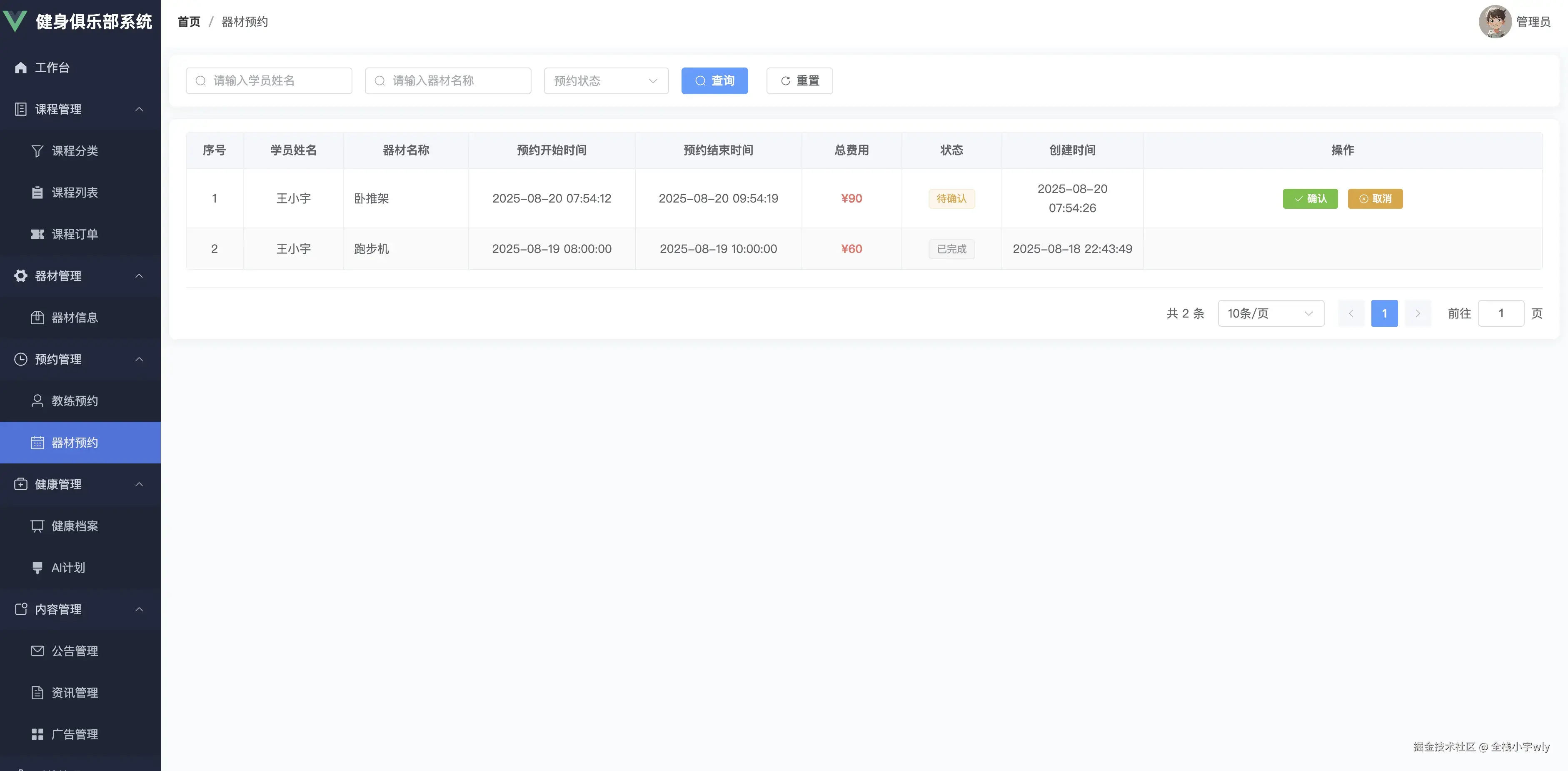Collapse the 课程管理 submenu
This screenshot has width=1568, height=771.
(x=139, y=109)
